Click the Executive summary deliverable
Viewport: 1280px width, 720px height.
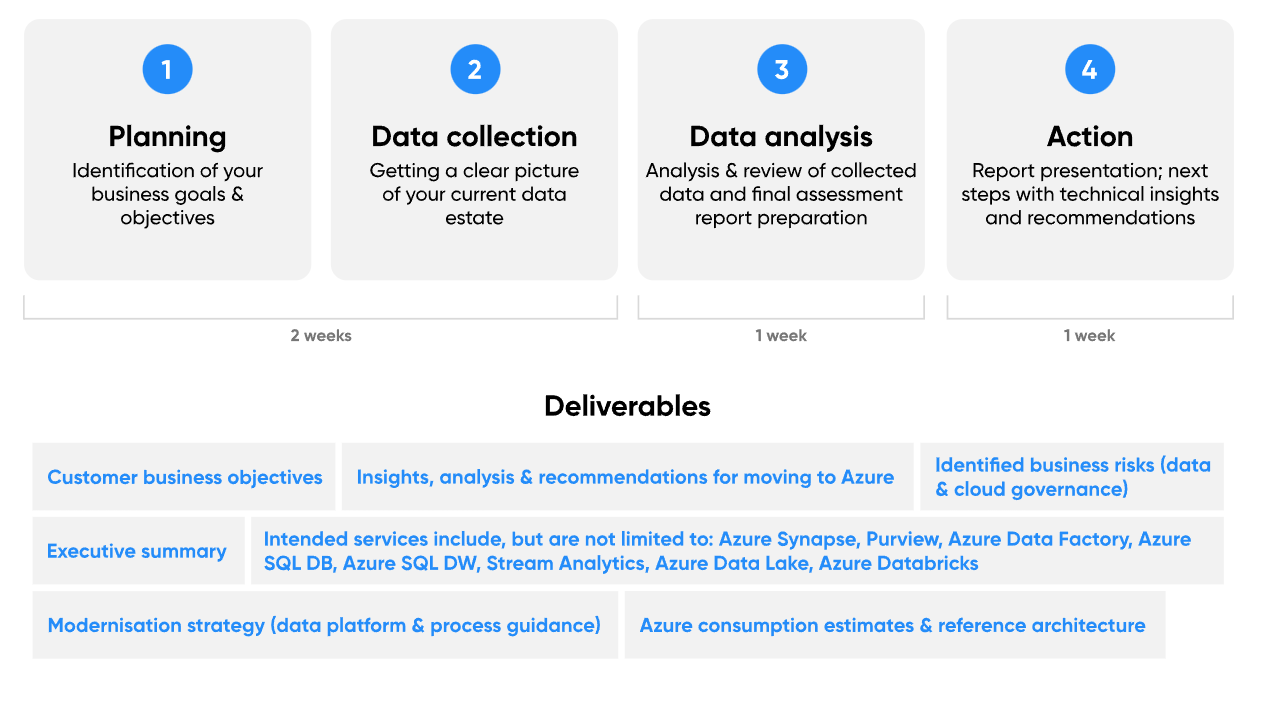click(x=137, y=551)
